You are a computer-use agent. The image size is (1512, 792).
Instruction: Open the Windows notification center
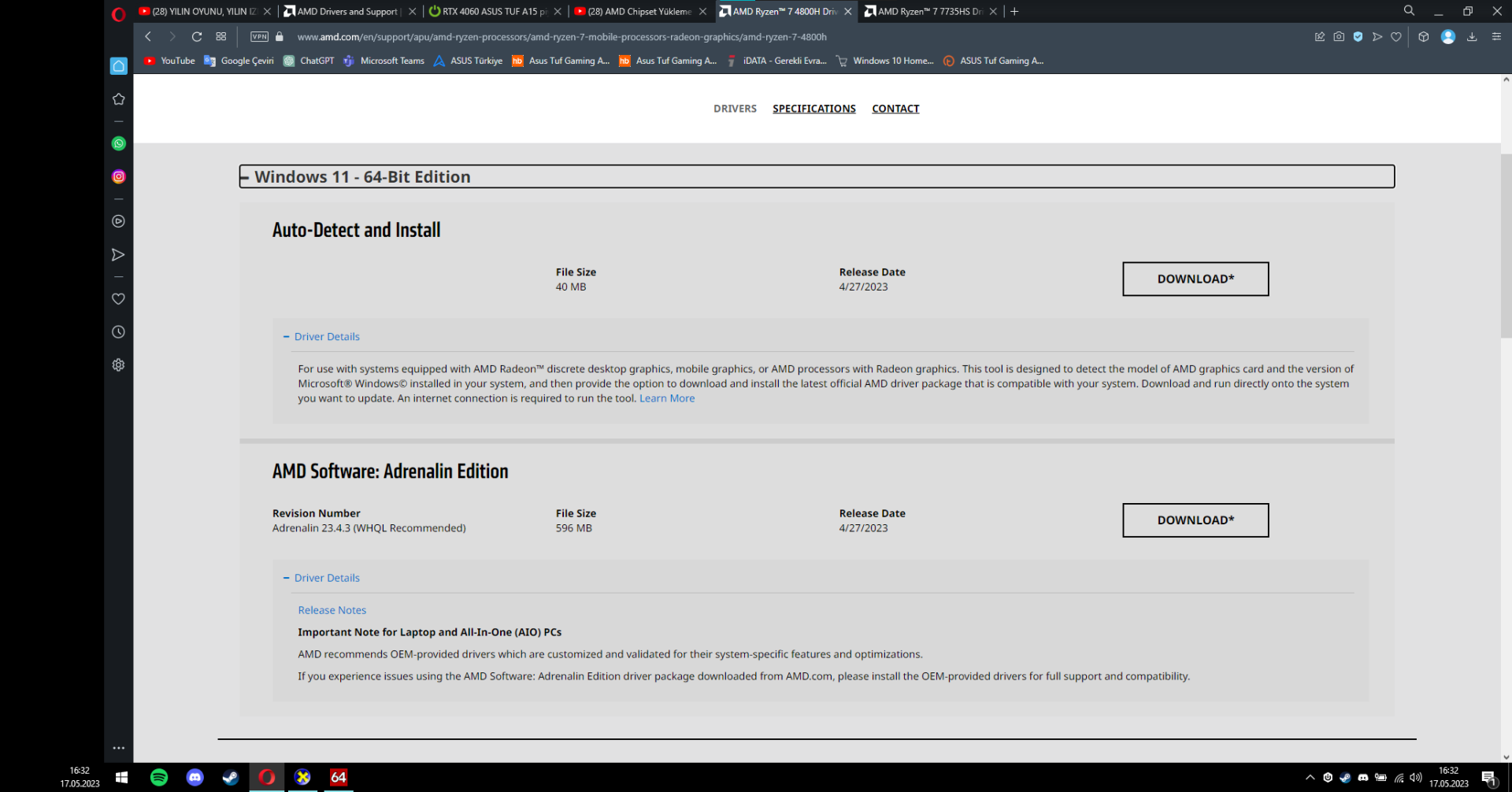tap(1489, 778)
